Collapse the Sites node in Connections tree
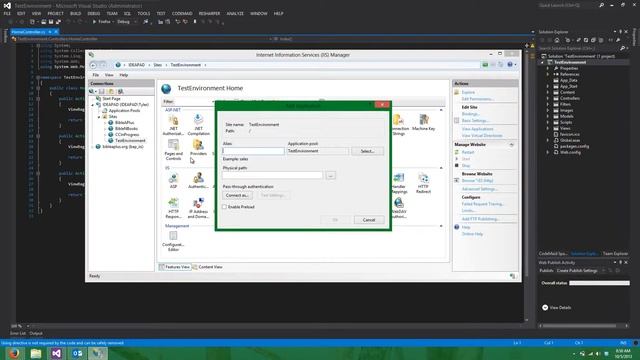The image size is (640, 360). click(x=99, y=117)
